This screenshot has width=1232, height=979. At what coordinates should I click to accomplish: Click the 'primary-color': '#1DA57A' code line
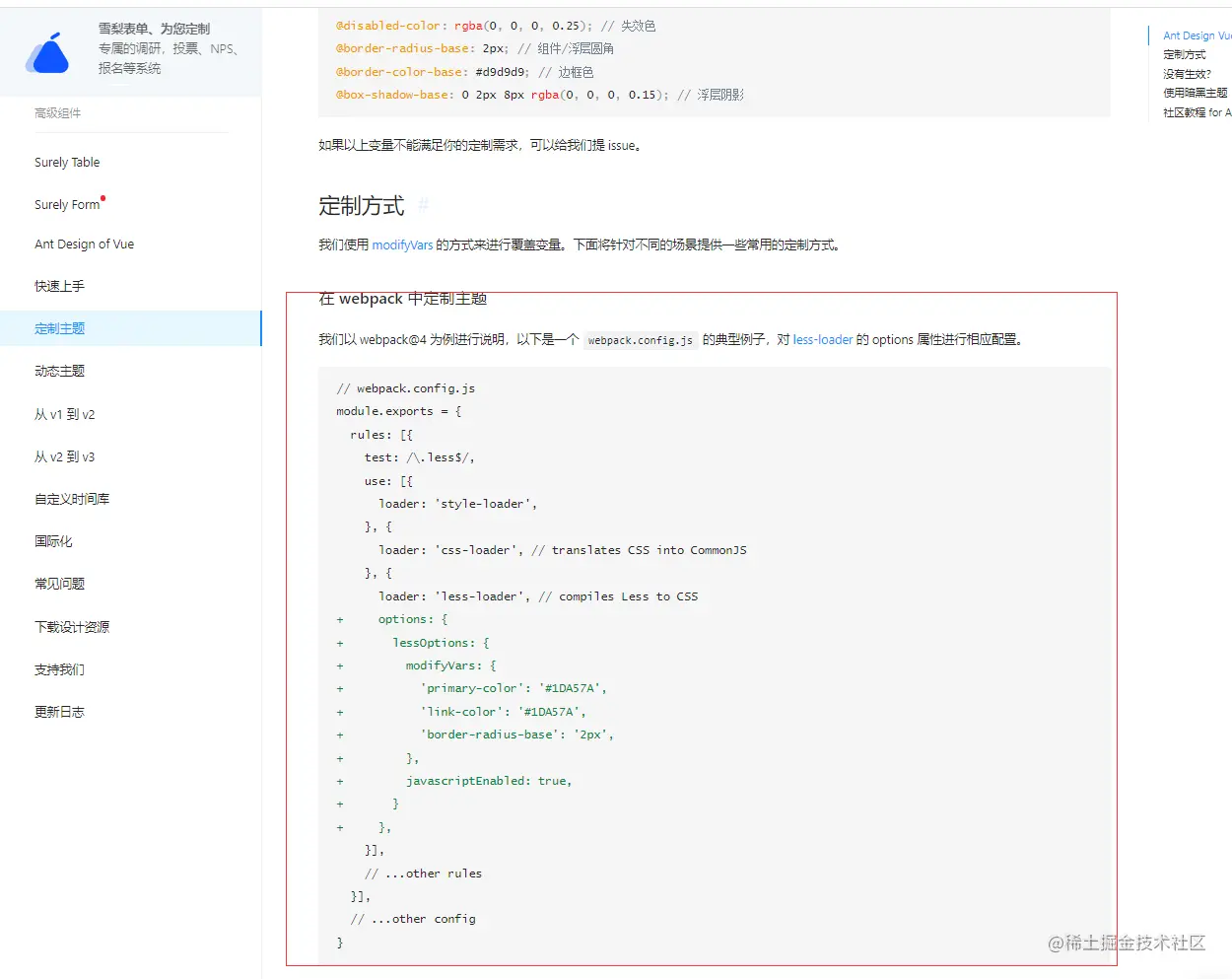click(513, 688)
